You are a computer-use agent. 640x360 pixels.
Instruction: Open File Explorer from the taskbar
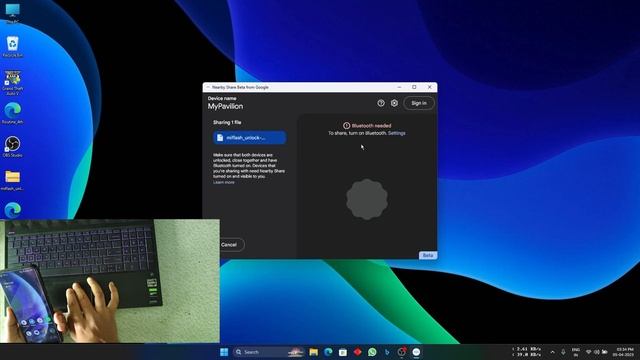313,352
